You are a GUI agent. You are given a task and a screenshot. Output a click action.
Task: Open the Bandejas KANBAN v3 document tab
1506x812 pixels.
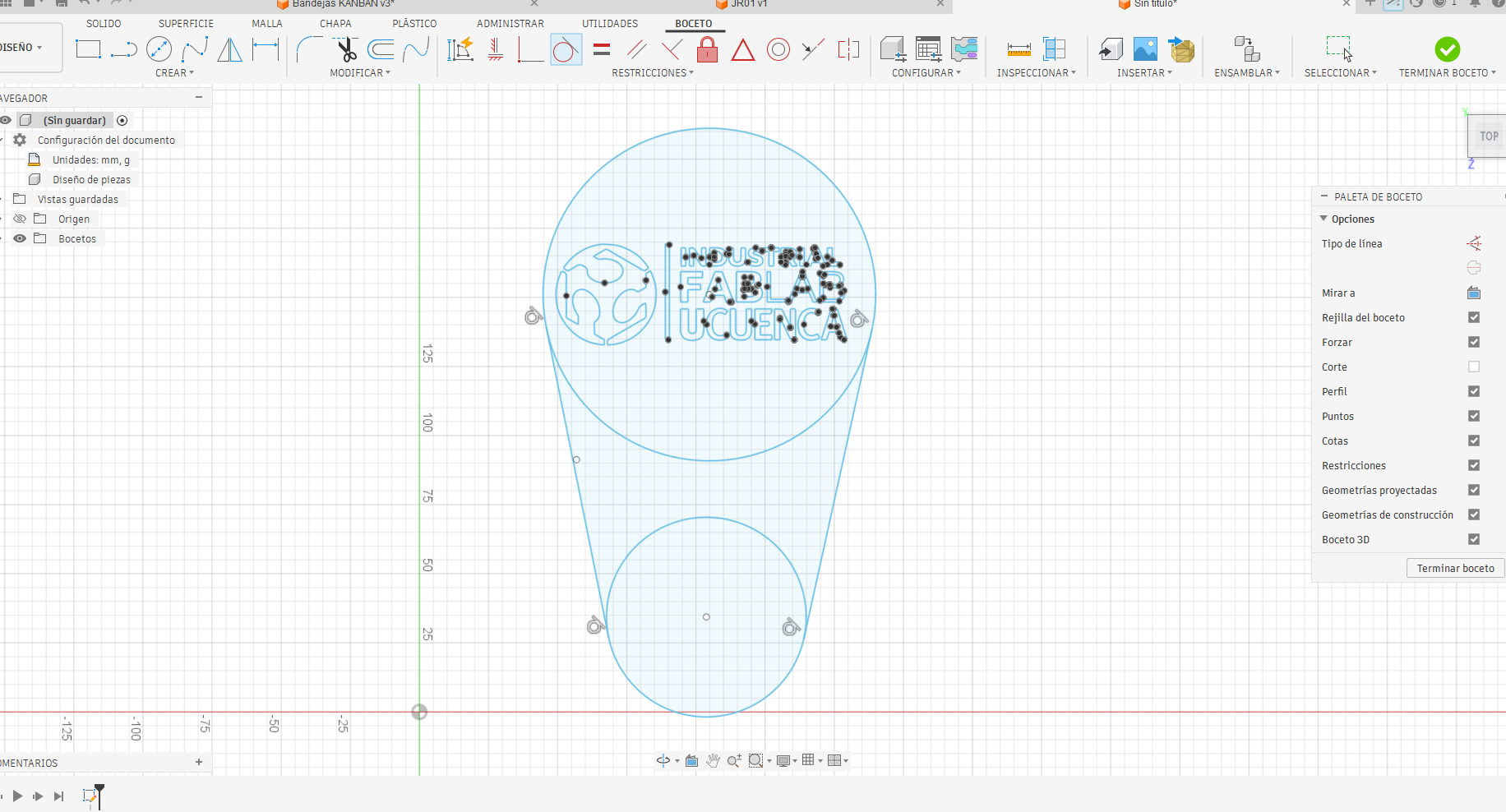coord(343,4)
